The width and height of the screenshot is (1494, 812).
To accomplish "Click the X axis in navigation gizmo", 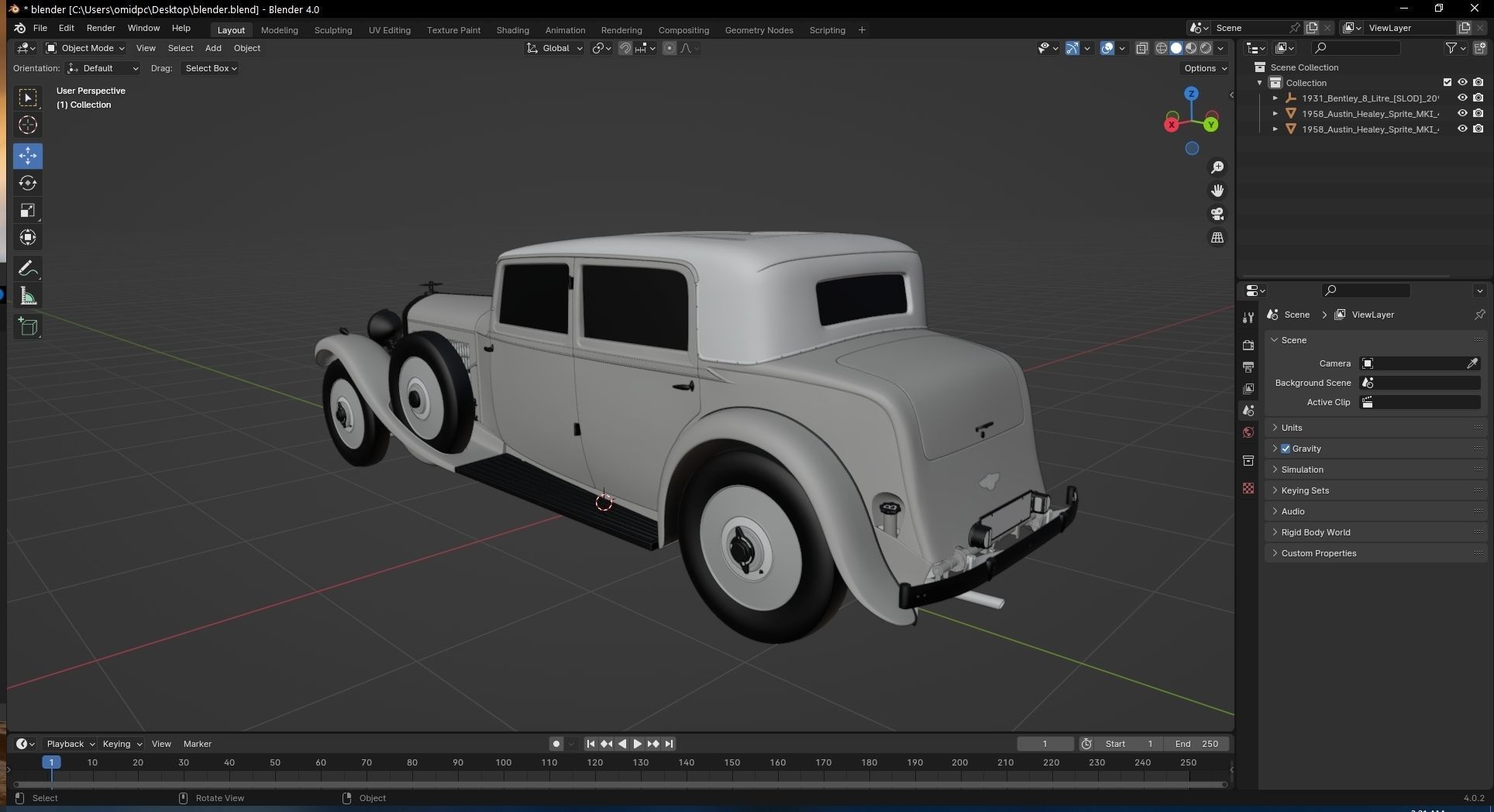I will pos(1172,124).
